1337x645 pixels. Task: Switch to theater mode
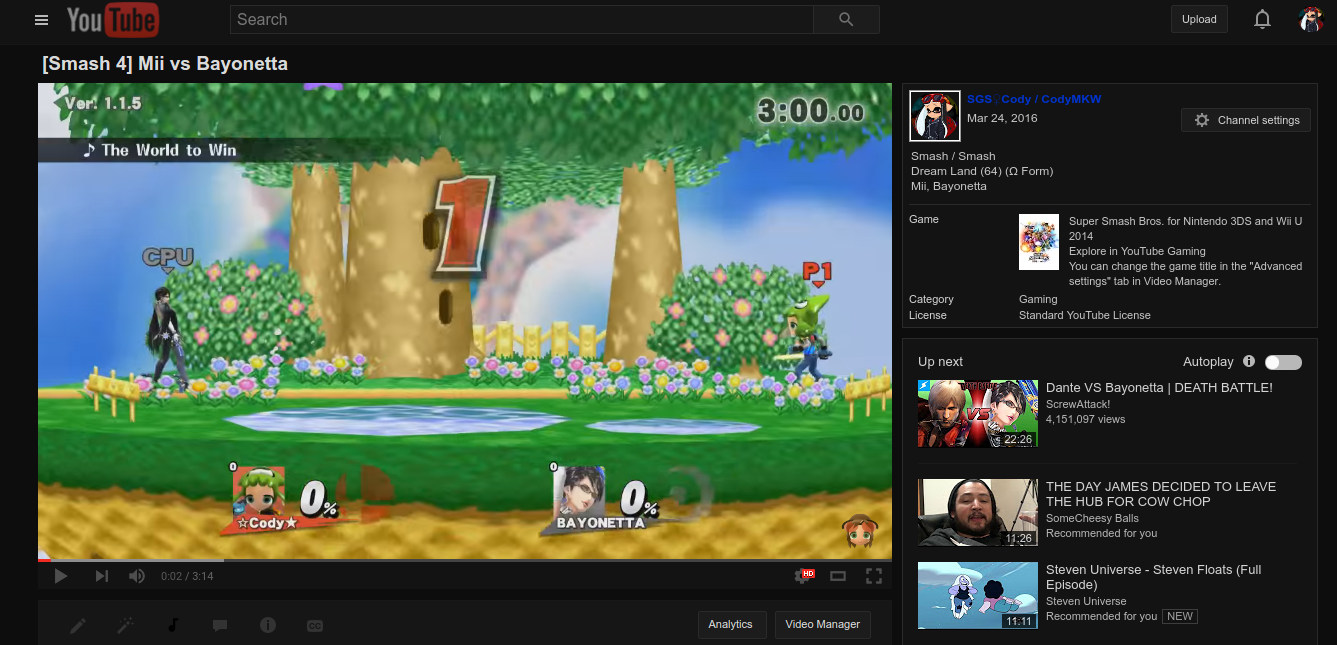pos(838,576)
